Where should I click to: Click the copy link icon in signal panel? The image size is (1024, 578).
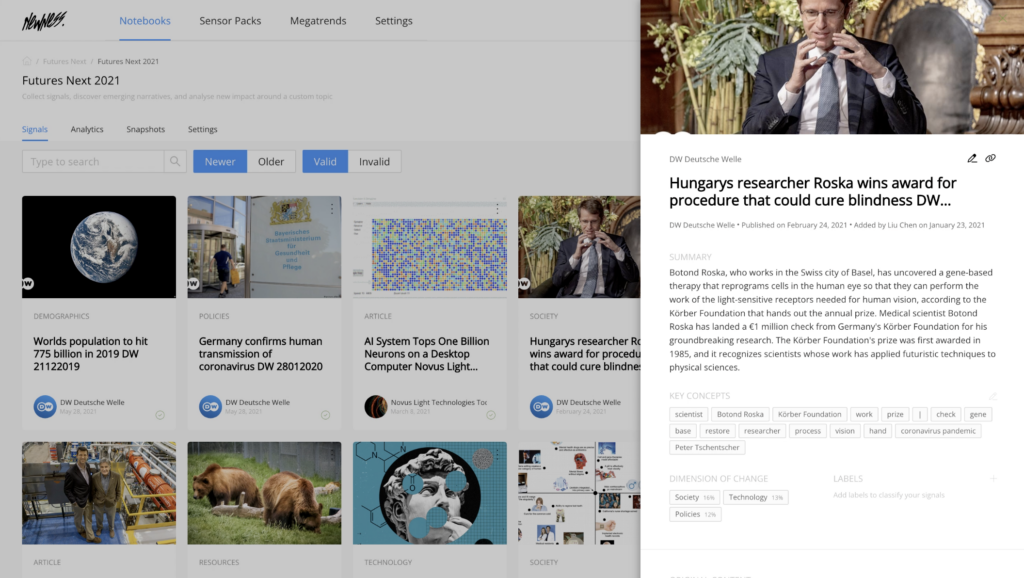[x=990, y=159]
